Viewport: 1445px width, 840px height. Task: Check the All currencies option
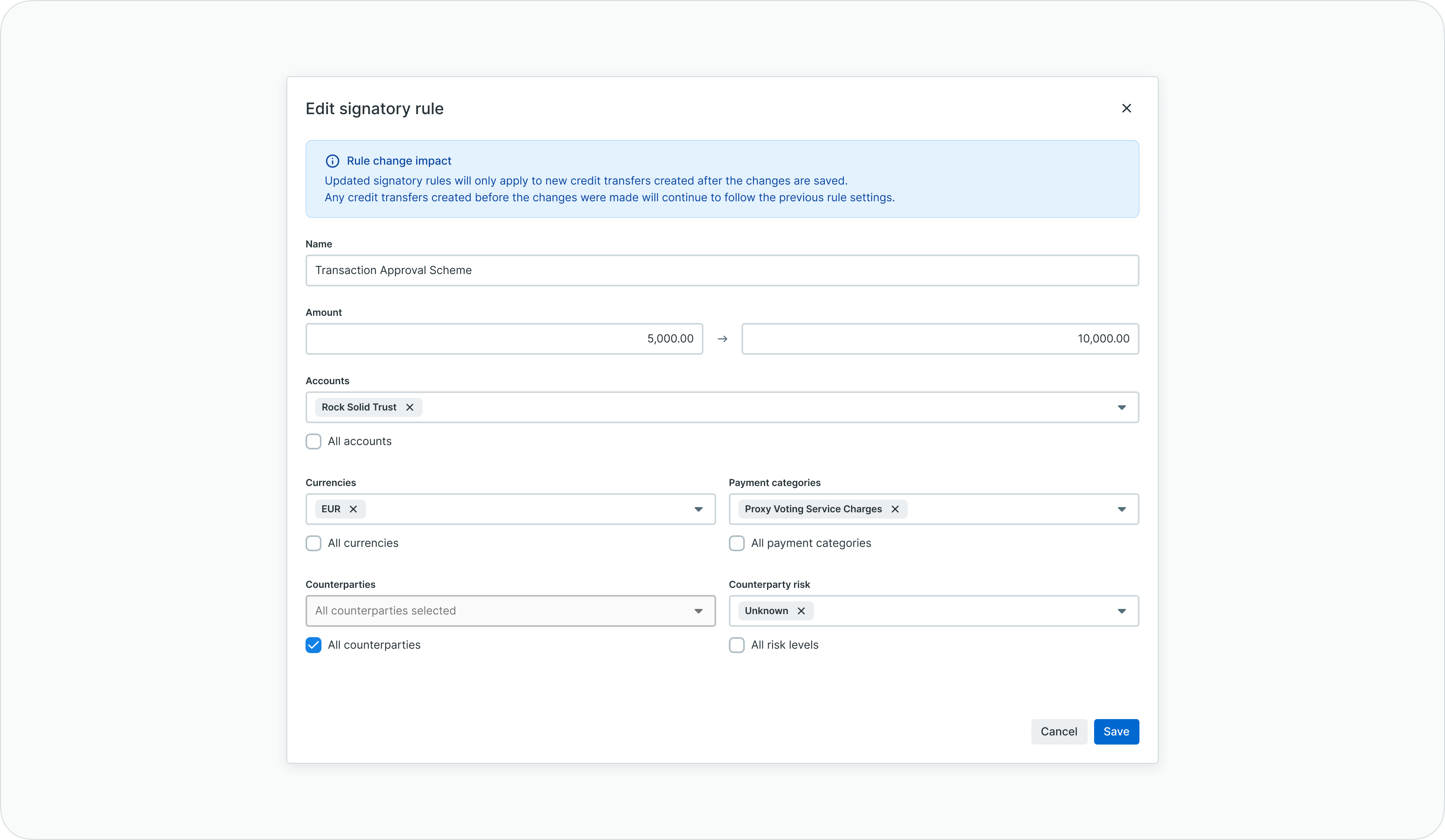click(314, 543)
